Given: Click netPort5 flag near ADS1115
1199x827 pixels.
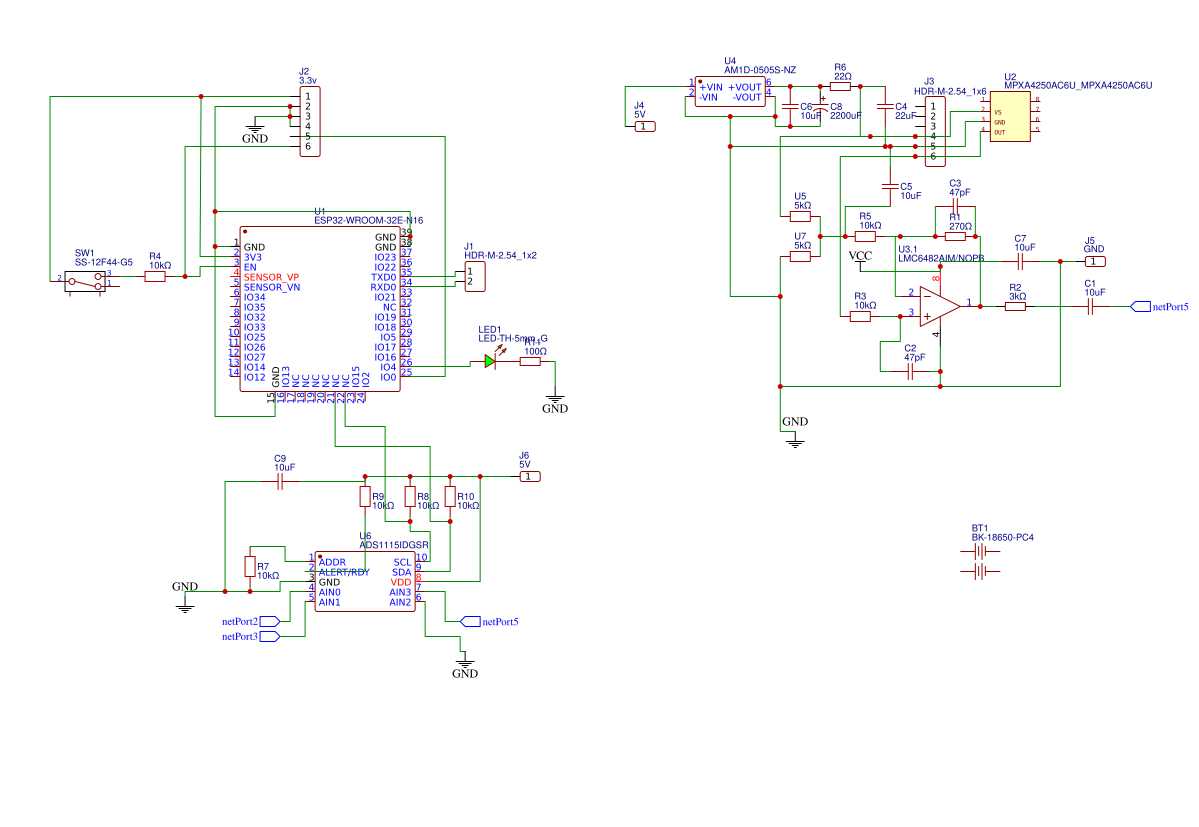Looking at the screenshot, I should (x=470, y=621).
